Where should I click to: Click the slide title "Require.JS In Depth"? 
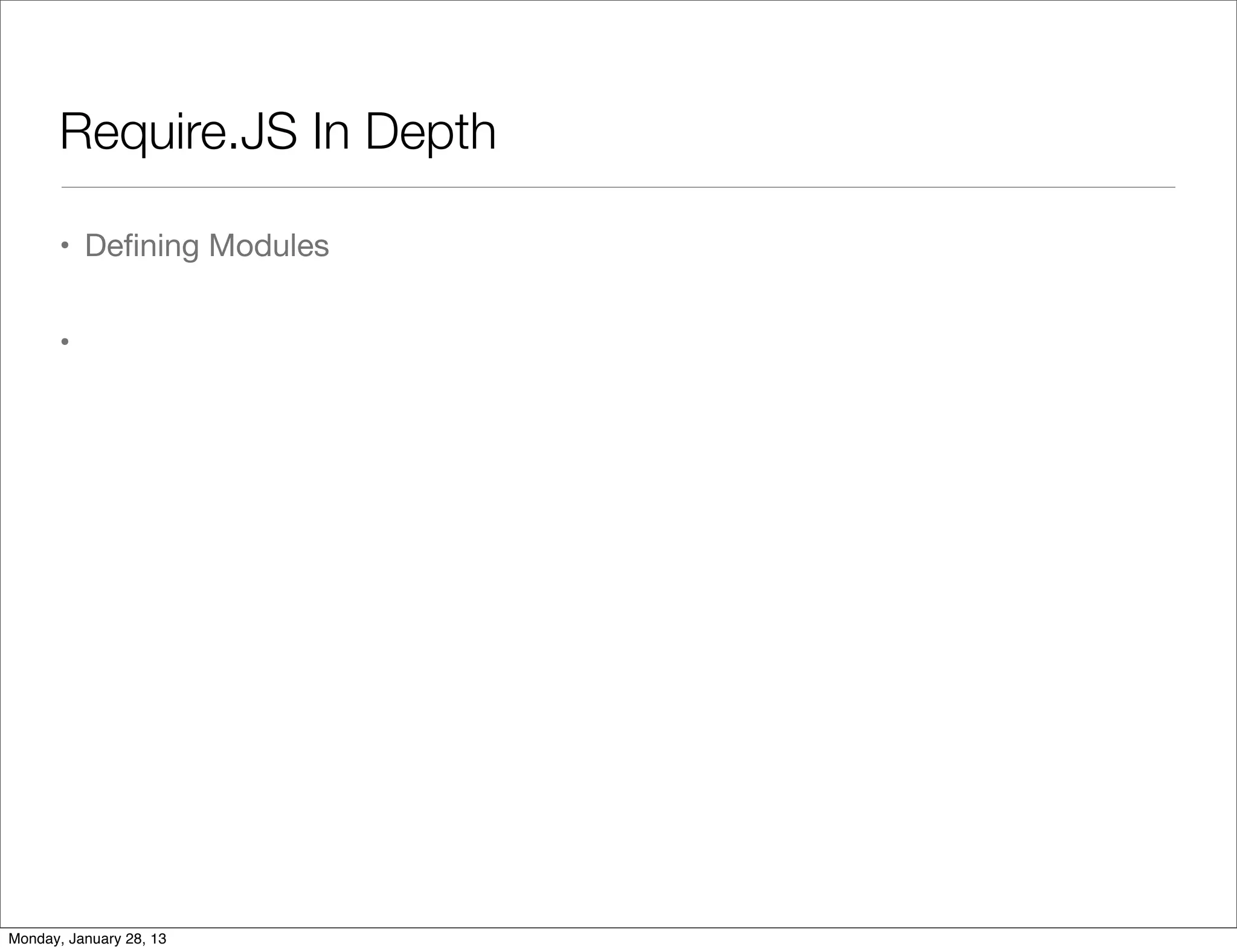278,133
